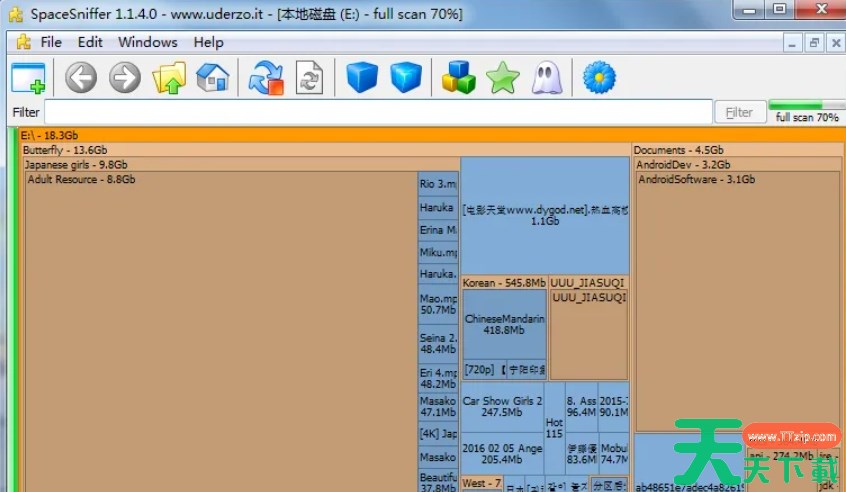Click the folder go-up-level icon
Viewport: 846px width, 492px height.
(168, 77)
